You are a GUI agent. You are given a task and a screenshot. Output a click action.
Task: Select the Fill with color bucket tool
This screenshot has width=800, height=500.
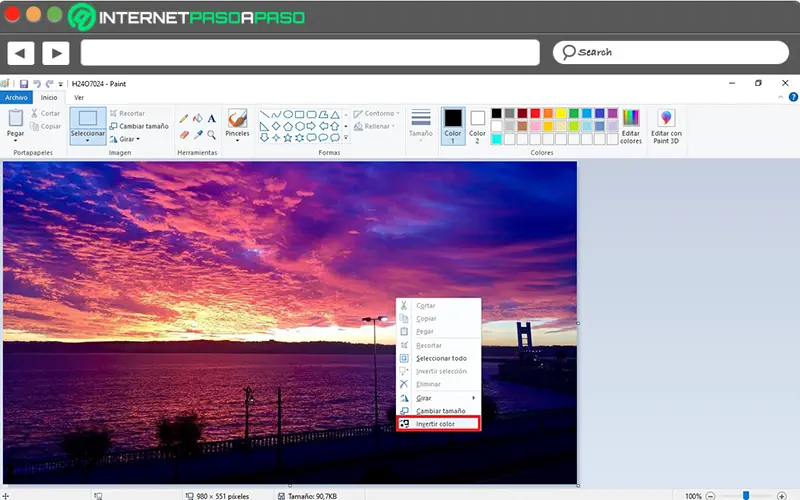tap(198, 119)
